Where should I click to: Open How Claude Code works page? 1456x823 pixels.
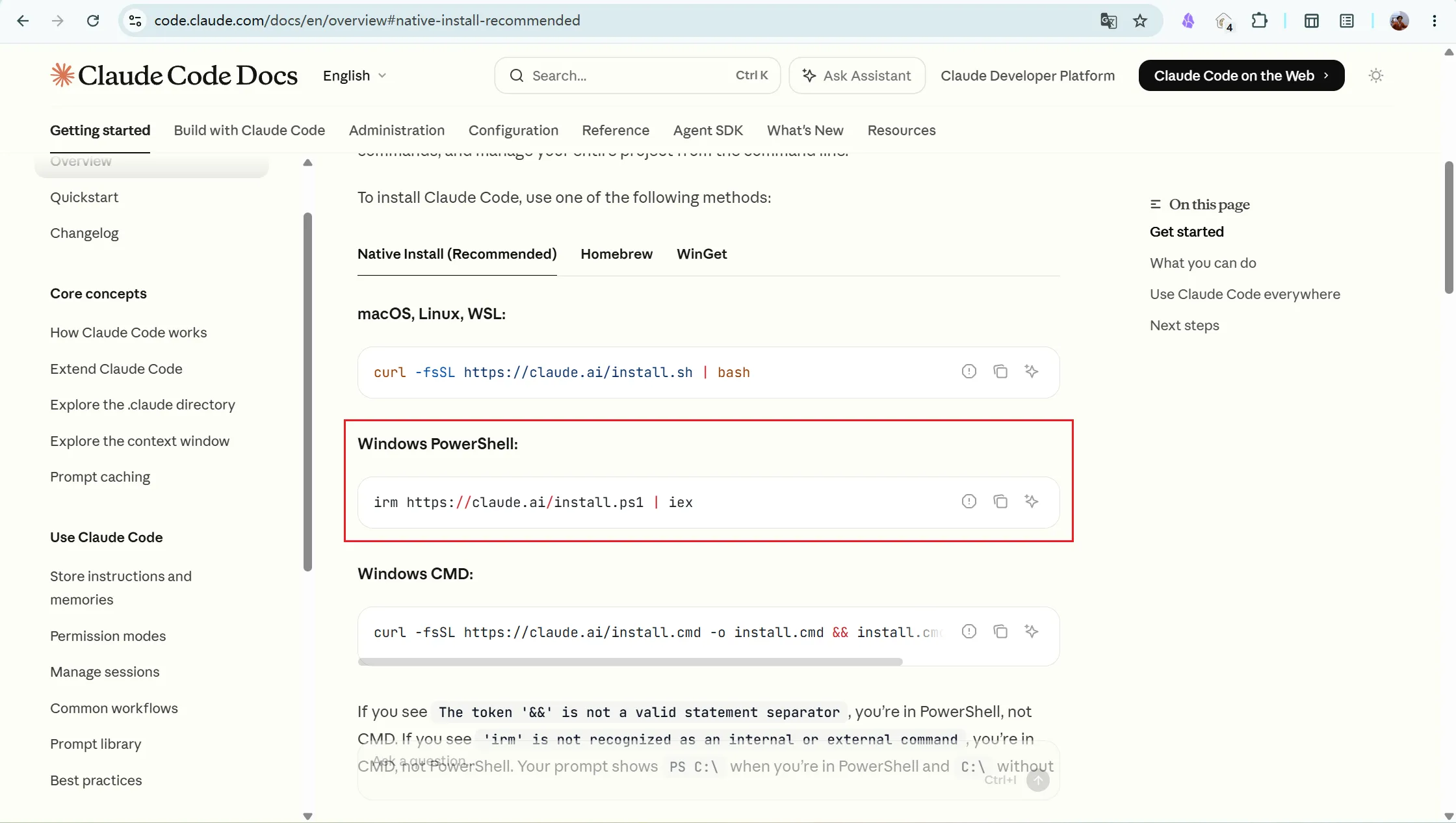[129, 332]
